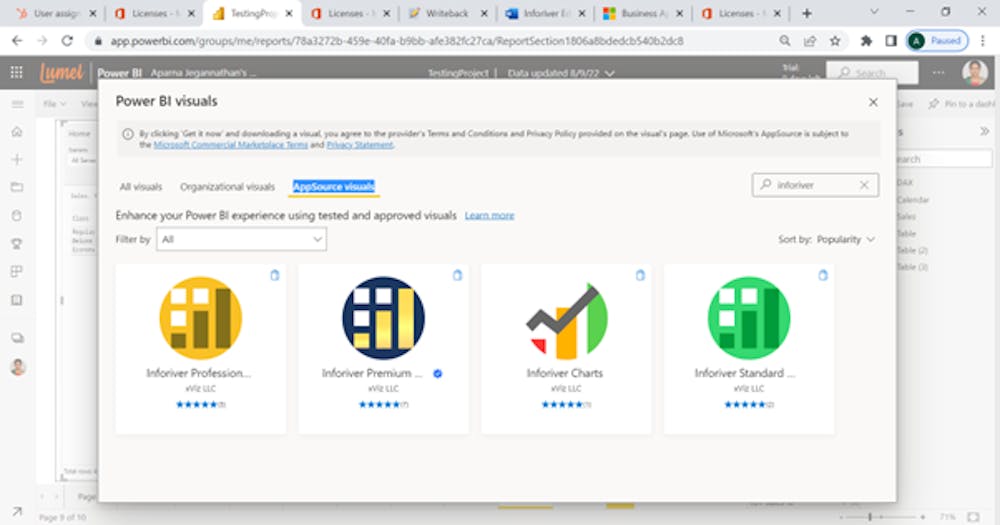Open the Privacy Statement link

[x=360, y=145]
